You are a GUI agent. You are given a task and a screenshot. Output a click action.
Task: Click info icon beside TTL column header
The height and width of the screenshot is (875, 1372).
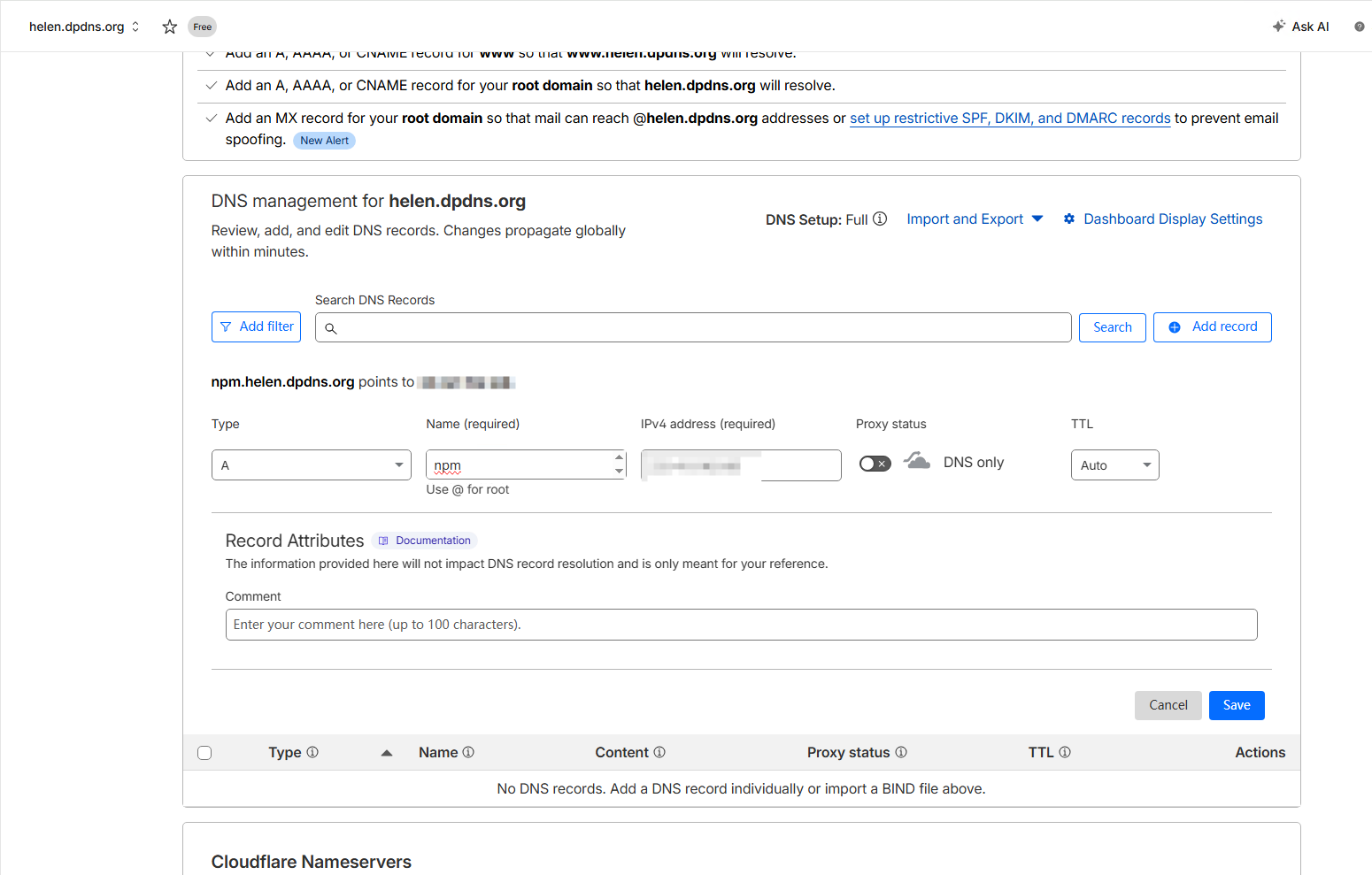coord(1065,752)
